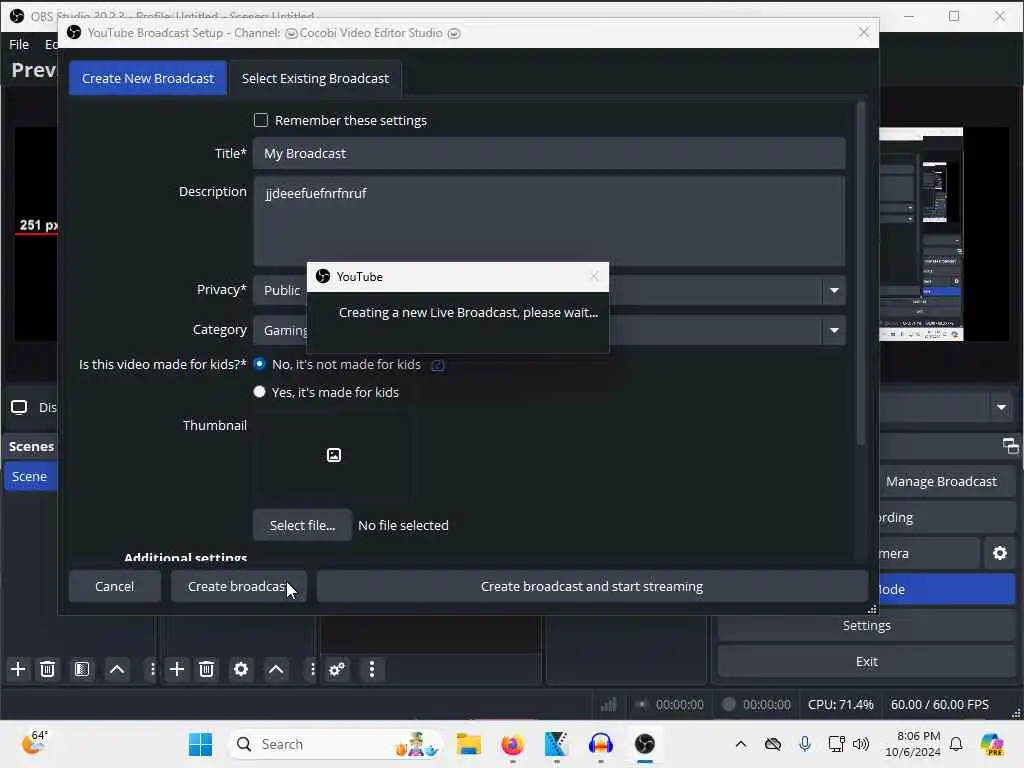1024x768 pixels.
Task: Open the weather widget on the taskbar
Action: (x=34, y=743)
